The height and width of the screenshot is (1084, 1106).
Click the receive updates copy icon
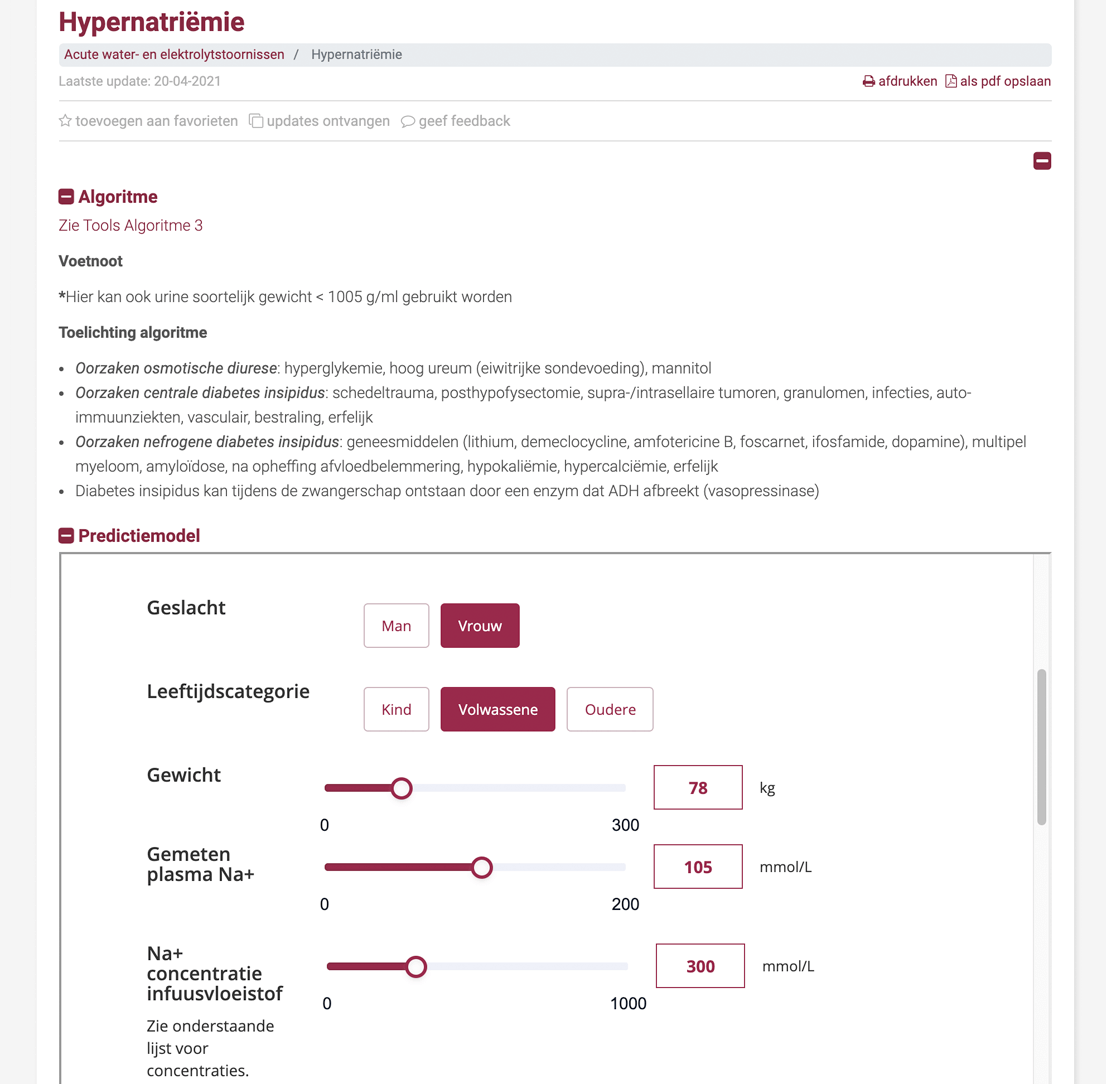click(x=256, y=121)
